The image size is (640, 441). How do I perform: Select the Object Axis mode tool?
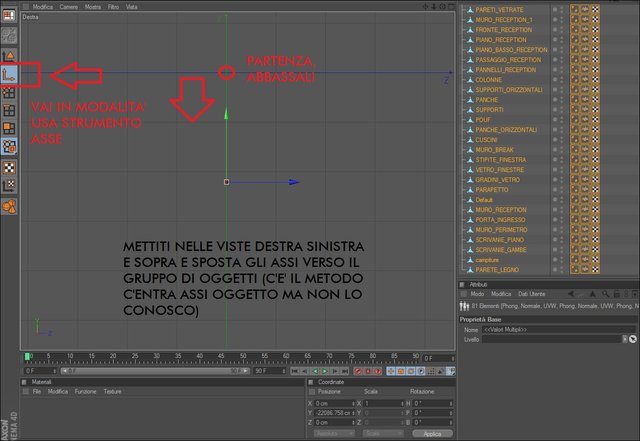[x=9, y=74]
